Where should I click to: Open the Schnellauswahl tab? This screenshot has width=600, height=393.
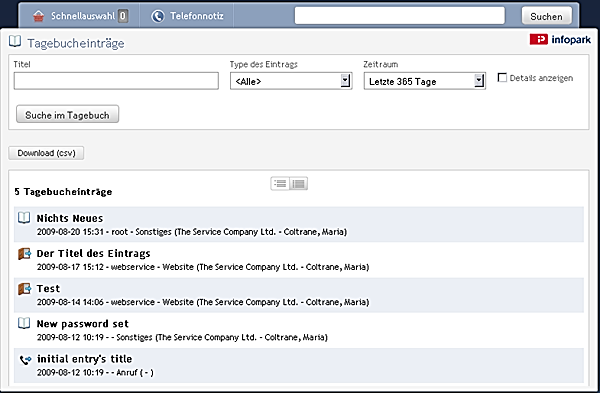point(79,16)
